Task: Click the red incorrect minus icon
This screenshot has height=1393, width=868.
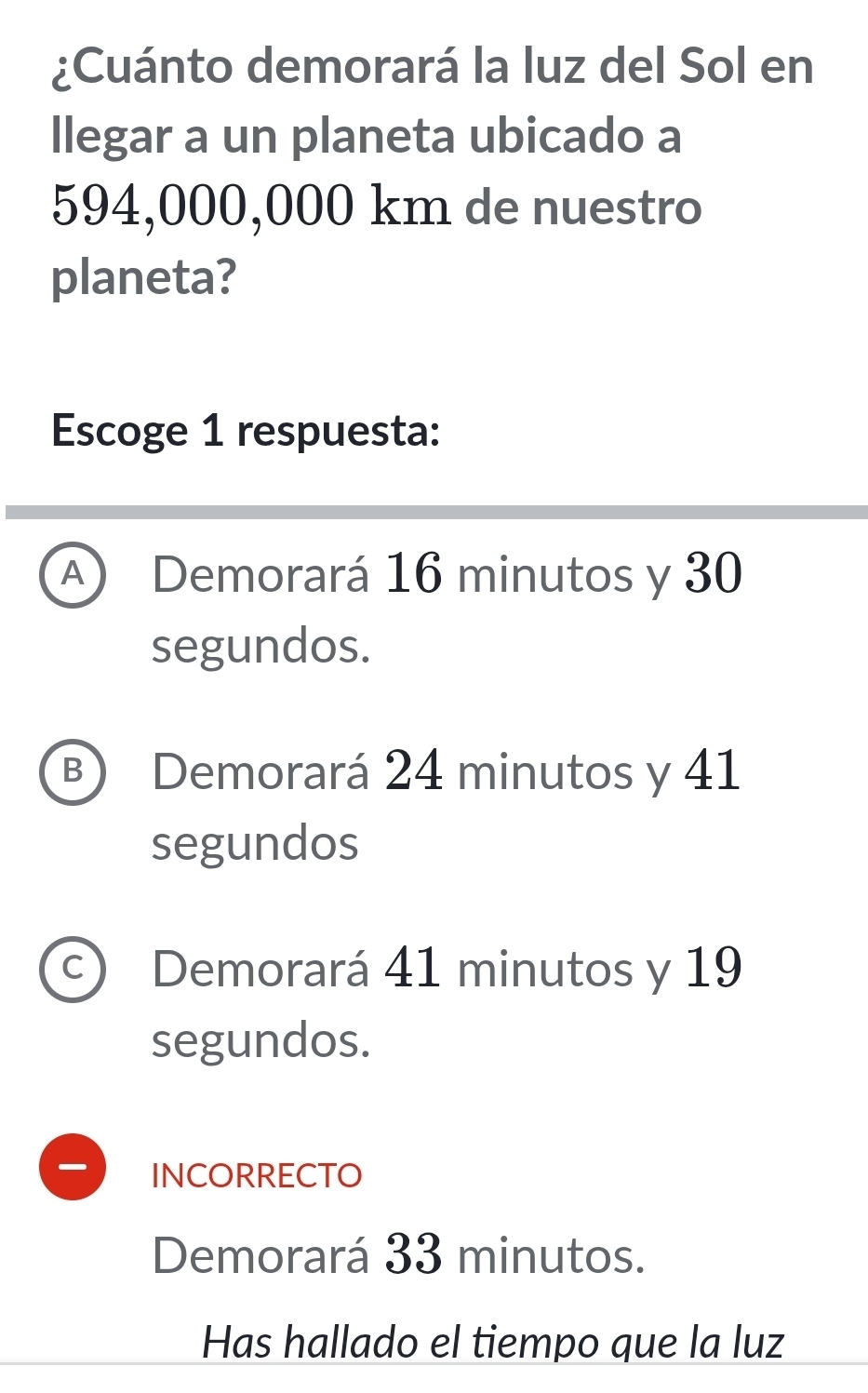Action: 72,1167
